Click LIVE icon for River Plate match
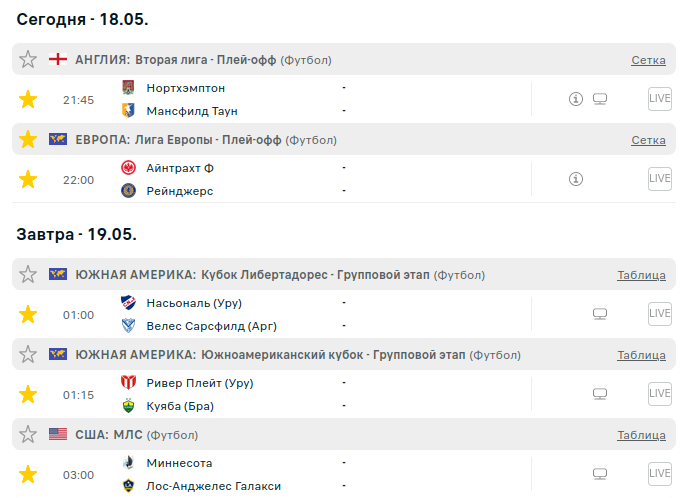 659,394
